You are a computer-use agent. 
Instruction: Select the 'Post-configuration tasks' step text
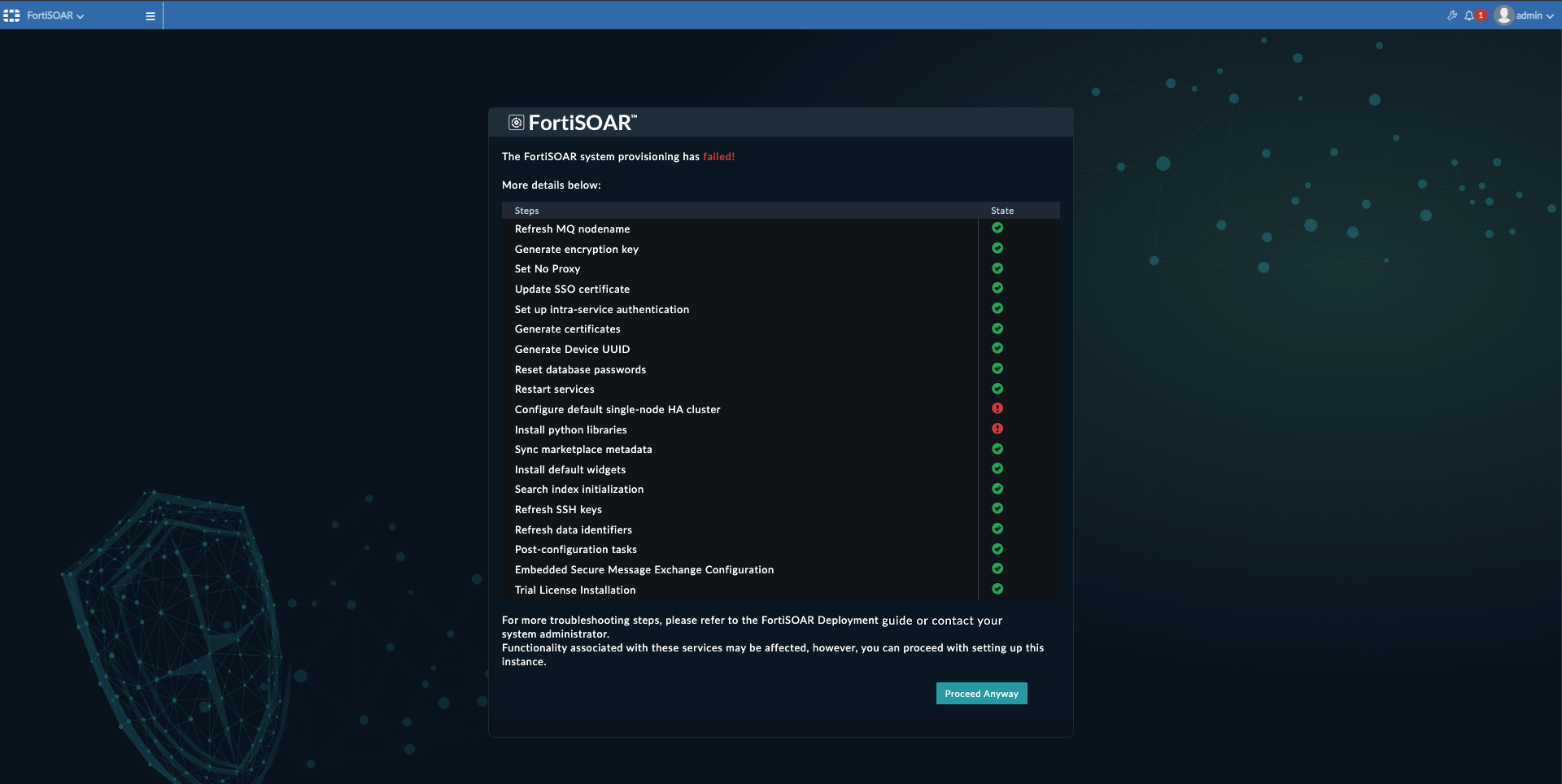coord(576,550)
